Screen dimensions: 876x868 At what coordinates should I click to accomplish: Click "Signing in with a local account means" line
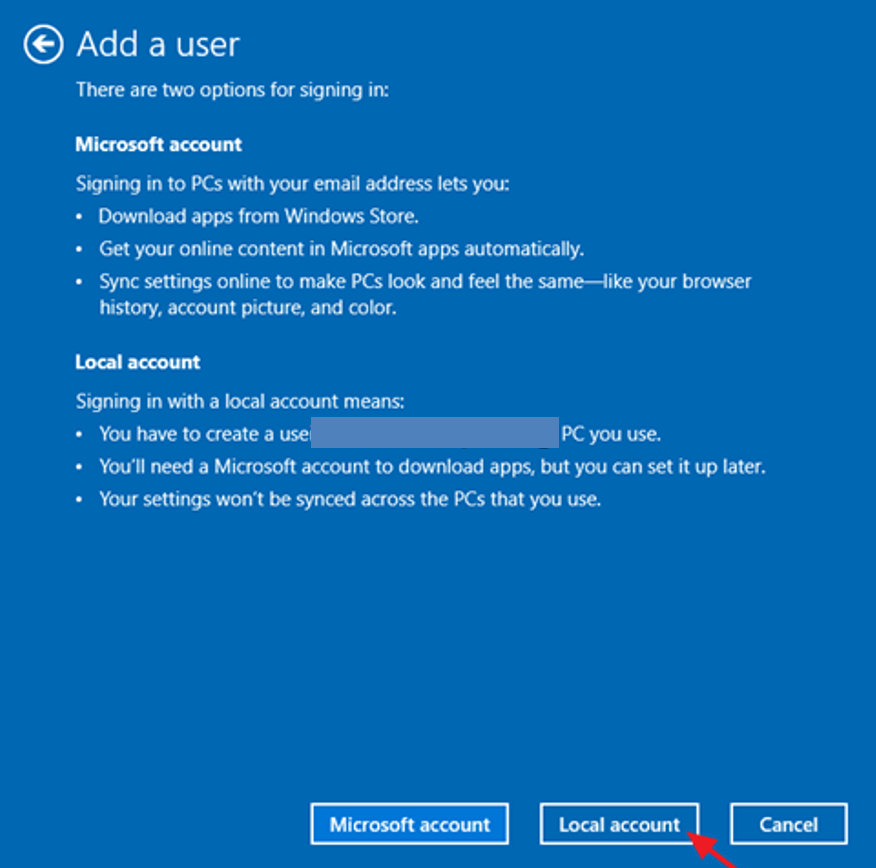[240, 402]
